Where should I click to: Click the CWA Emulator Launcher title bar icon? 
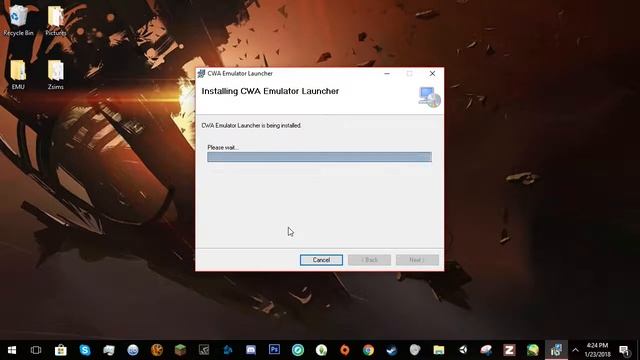[201, 73]
